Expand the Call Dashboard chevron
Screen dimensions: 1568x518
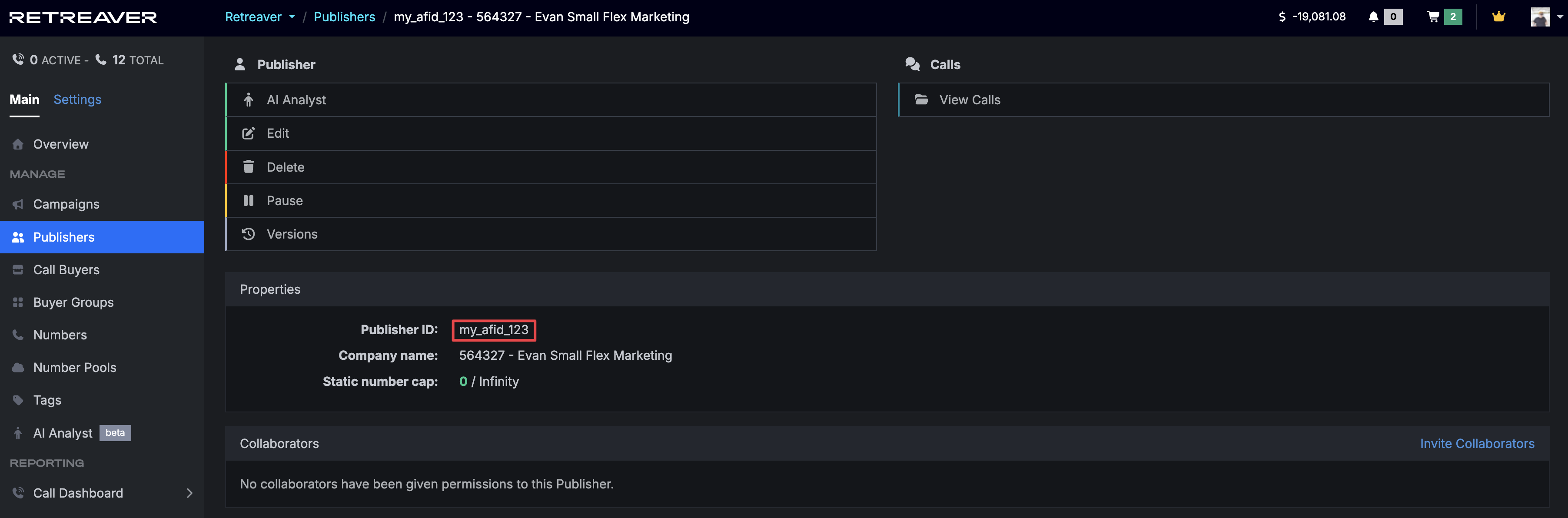coord(189,493)
